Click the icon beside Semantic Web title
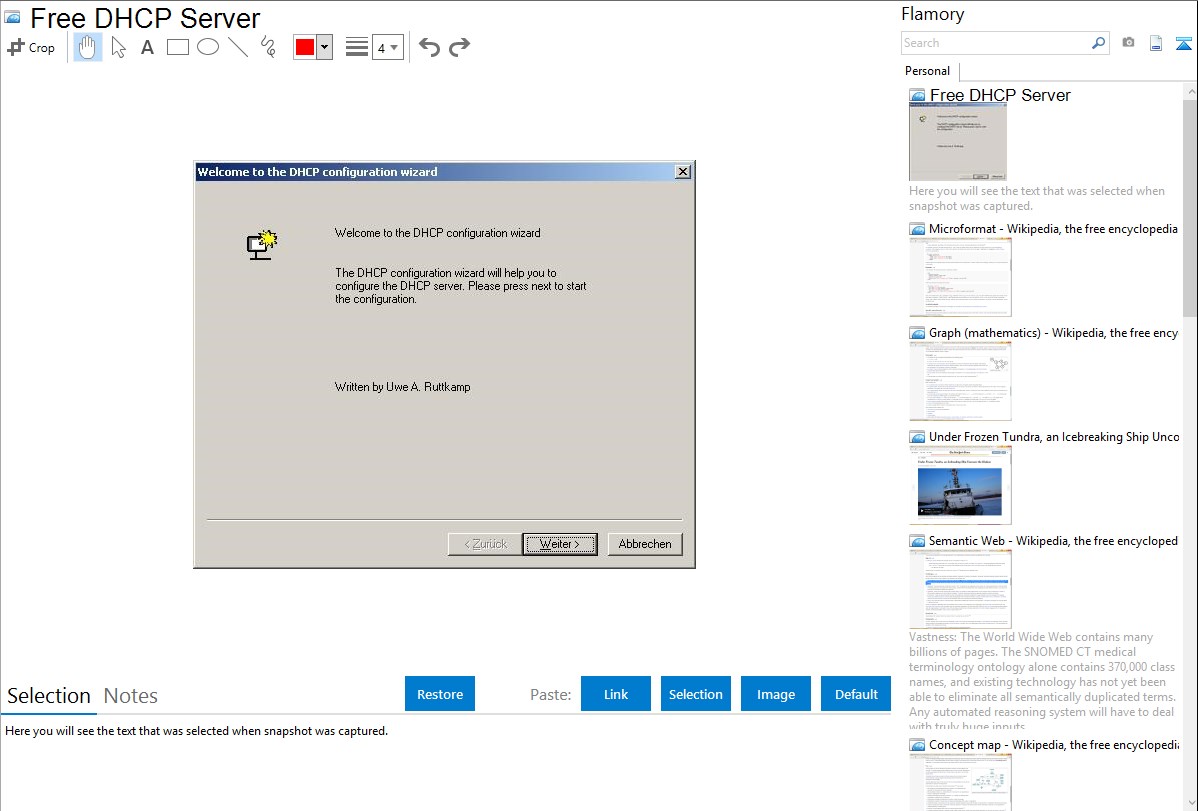Image resolution: width=1198 pixels, height=811 pixels. click(918, 541)
